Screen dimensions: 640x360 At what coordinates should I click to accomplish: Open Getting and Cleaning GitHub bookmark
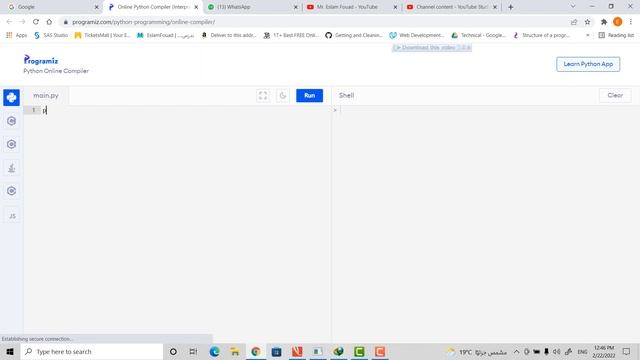354,36
